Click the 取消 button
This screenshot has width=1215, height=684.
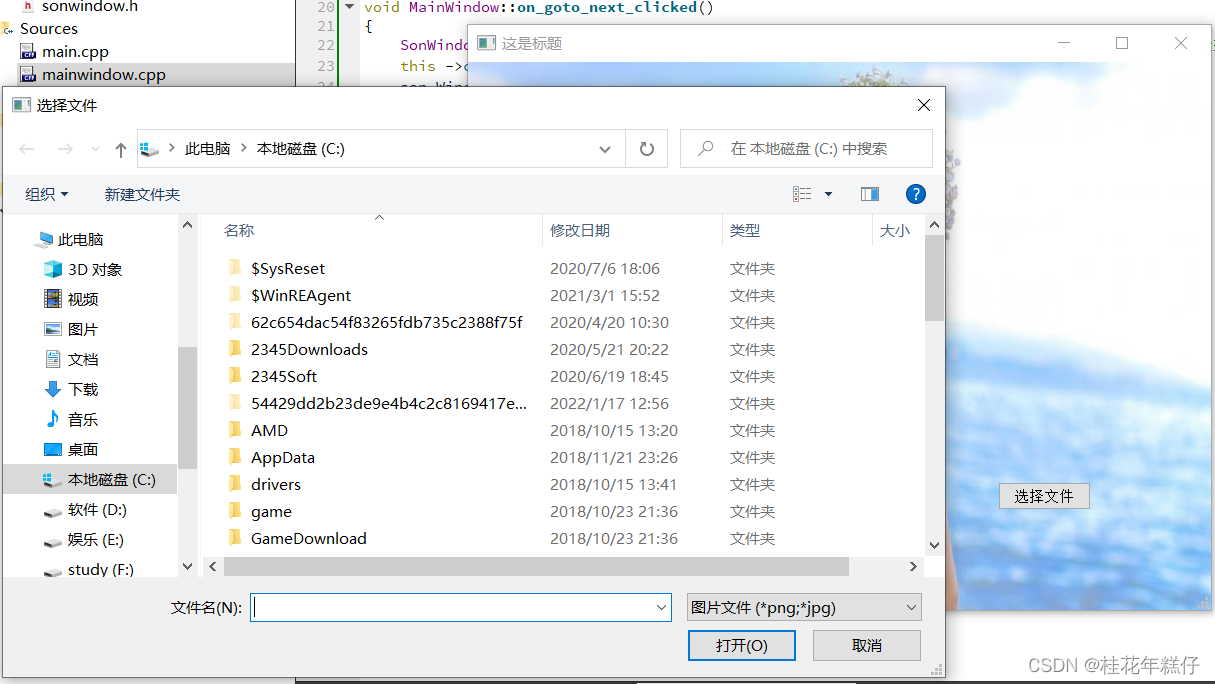[x=867, y=645]
